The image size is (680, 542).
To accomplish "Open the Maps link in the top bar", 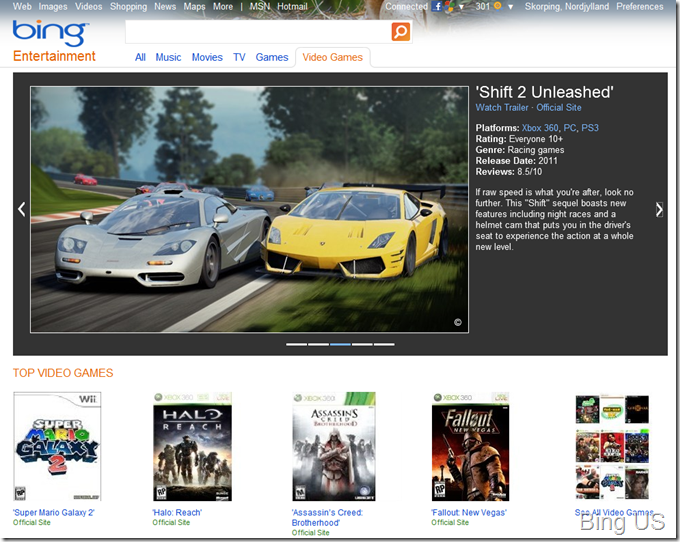I will point(194,7).
